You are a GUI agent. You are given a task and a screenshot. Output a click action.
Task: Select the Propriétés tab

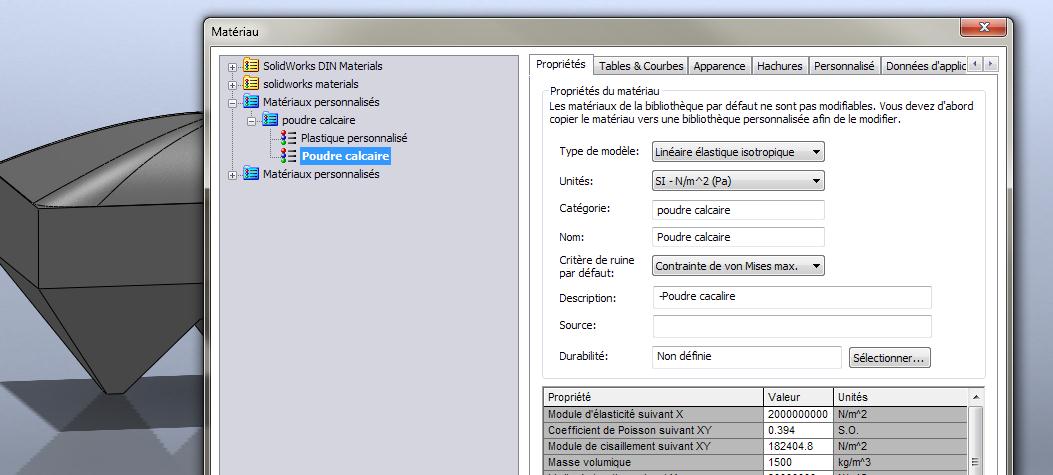point(561,64)
